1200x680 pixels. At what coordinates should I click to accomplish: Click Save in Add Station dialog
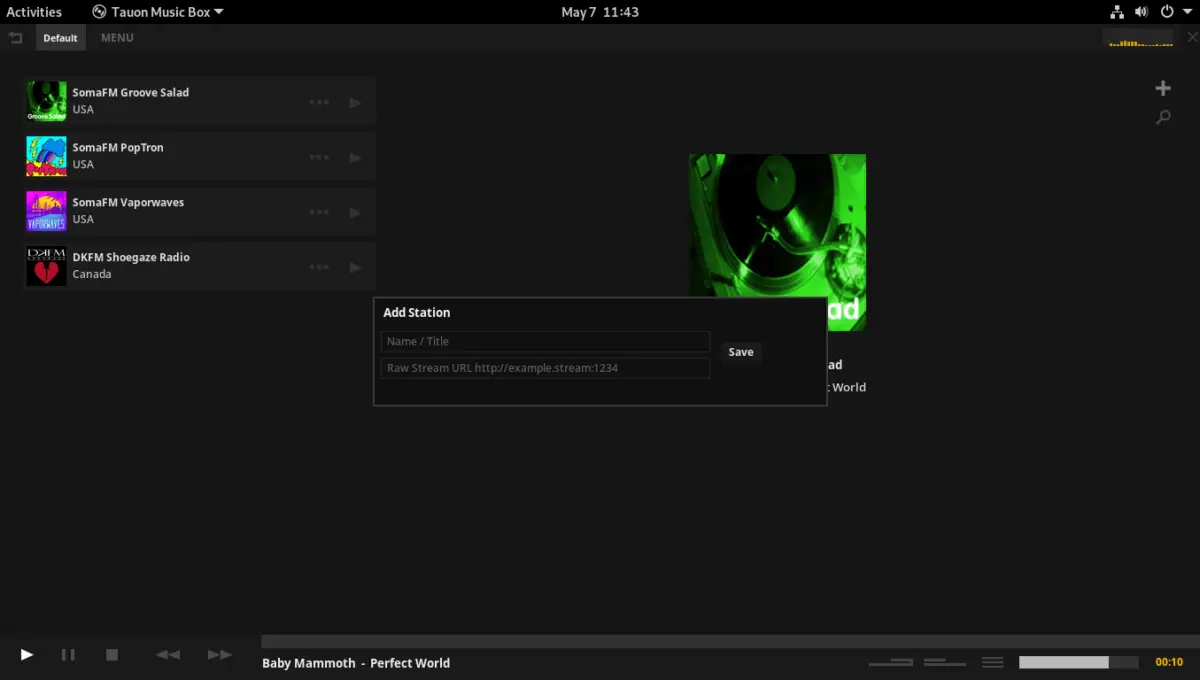coord(741,352)
